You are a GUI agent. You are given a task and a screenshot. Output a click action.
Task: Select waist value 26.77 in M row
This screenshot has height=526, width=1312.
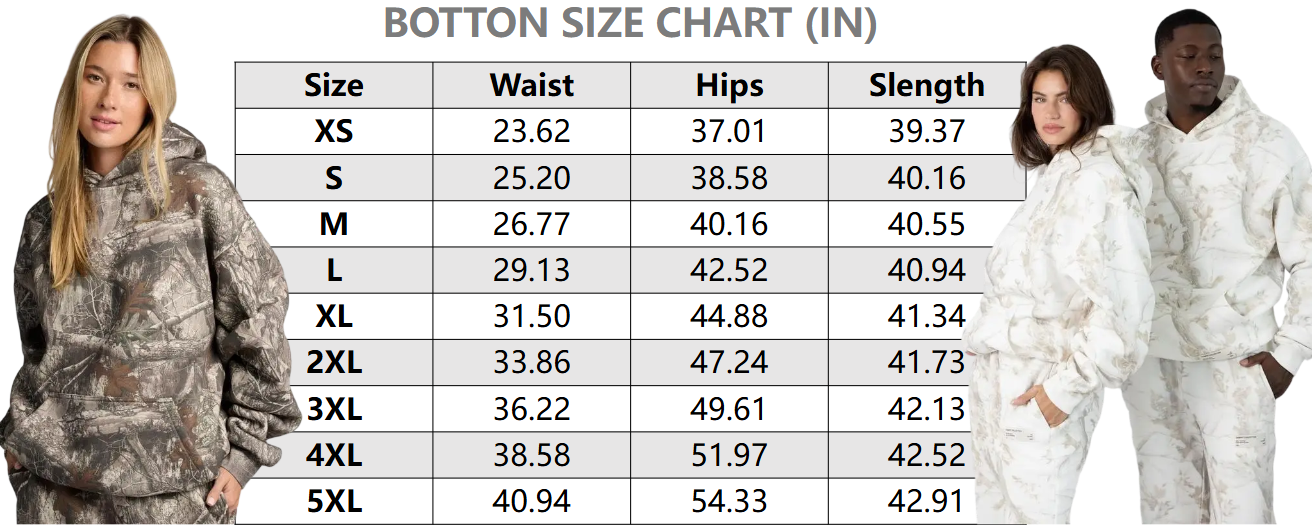click(x=531, y=224)
